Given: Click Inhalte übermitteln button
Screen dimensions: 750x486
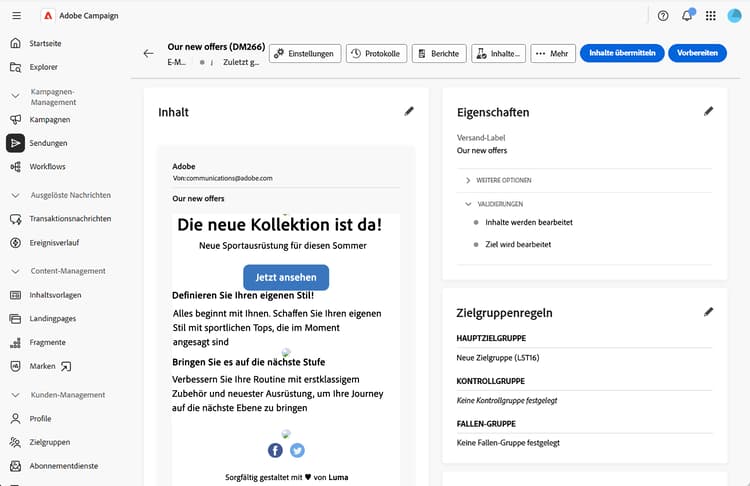Looking at the screenshot, I should click(622, 53).
